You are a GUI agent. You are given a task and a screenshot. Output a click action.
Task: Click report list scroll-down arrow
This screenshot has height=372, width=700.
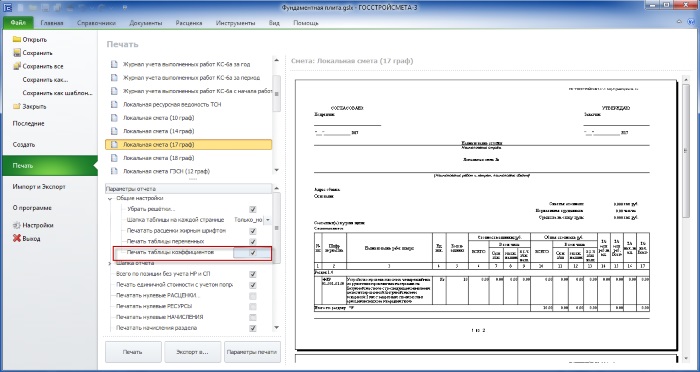point(276,170)
